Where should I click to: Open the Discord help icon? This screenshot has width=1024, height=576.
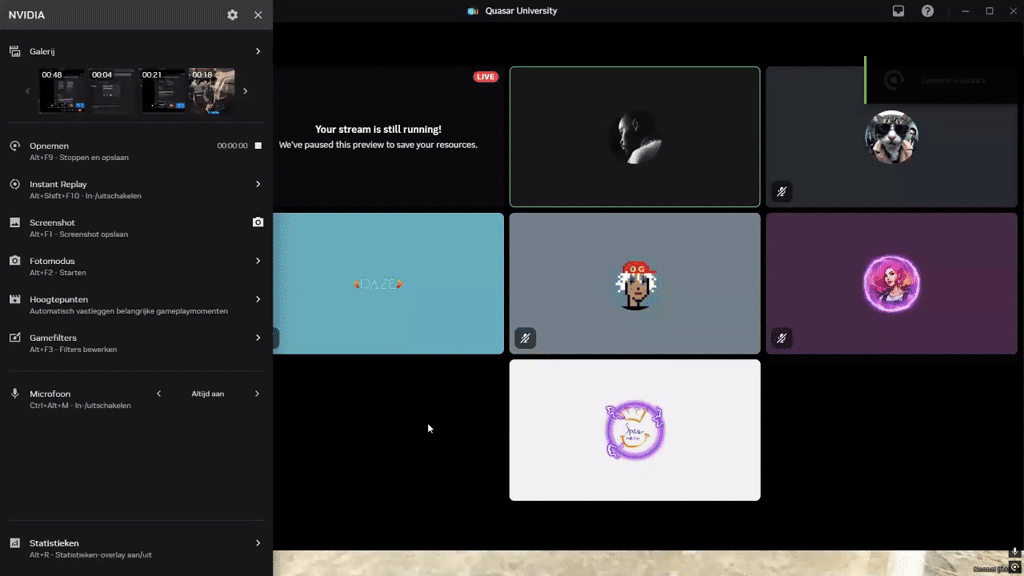(927, 11)
